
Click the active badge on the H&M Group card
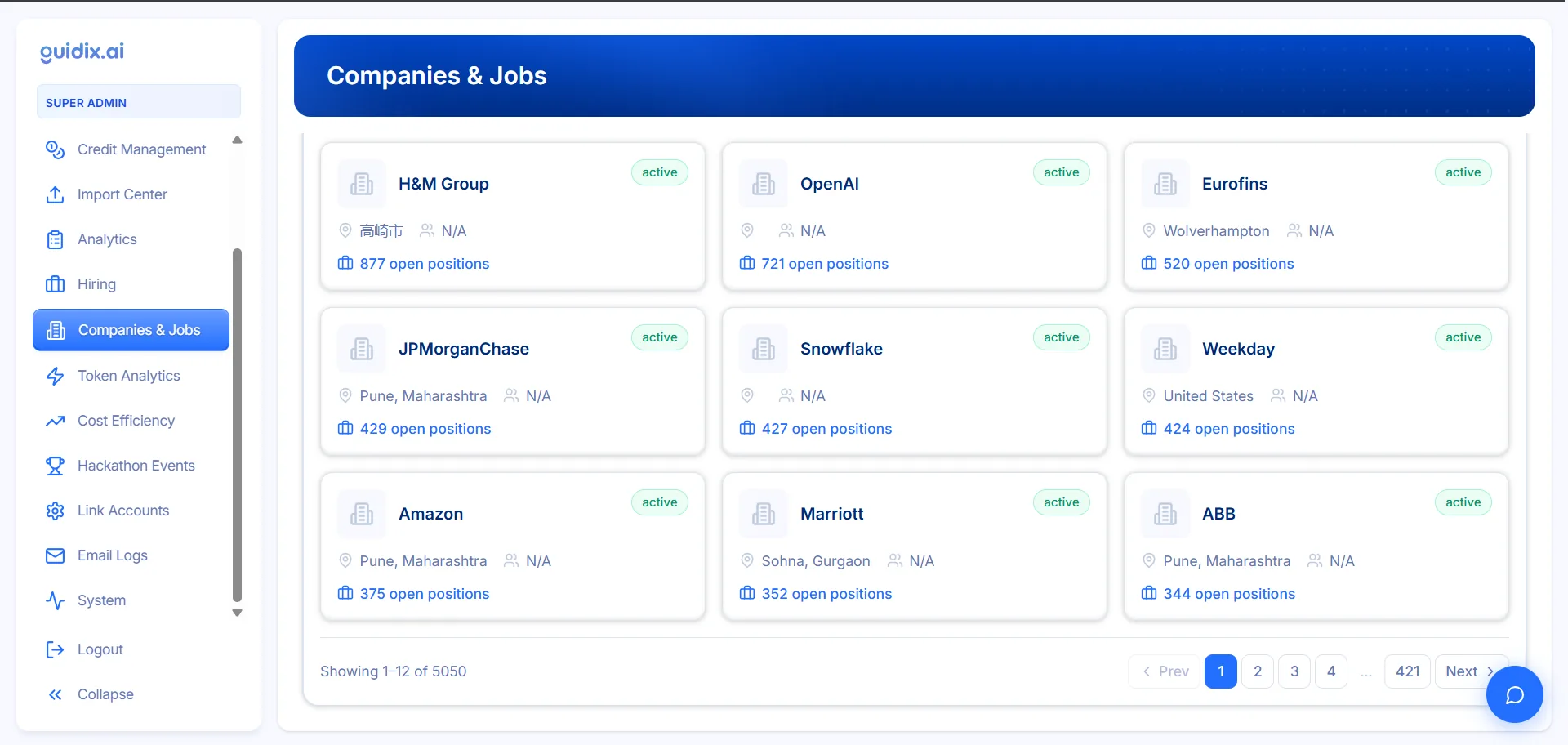tap(660, 172)
